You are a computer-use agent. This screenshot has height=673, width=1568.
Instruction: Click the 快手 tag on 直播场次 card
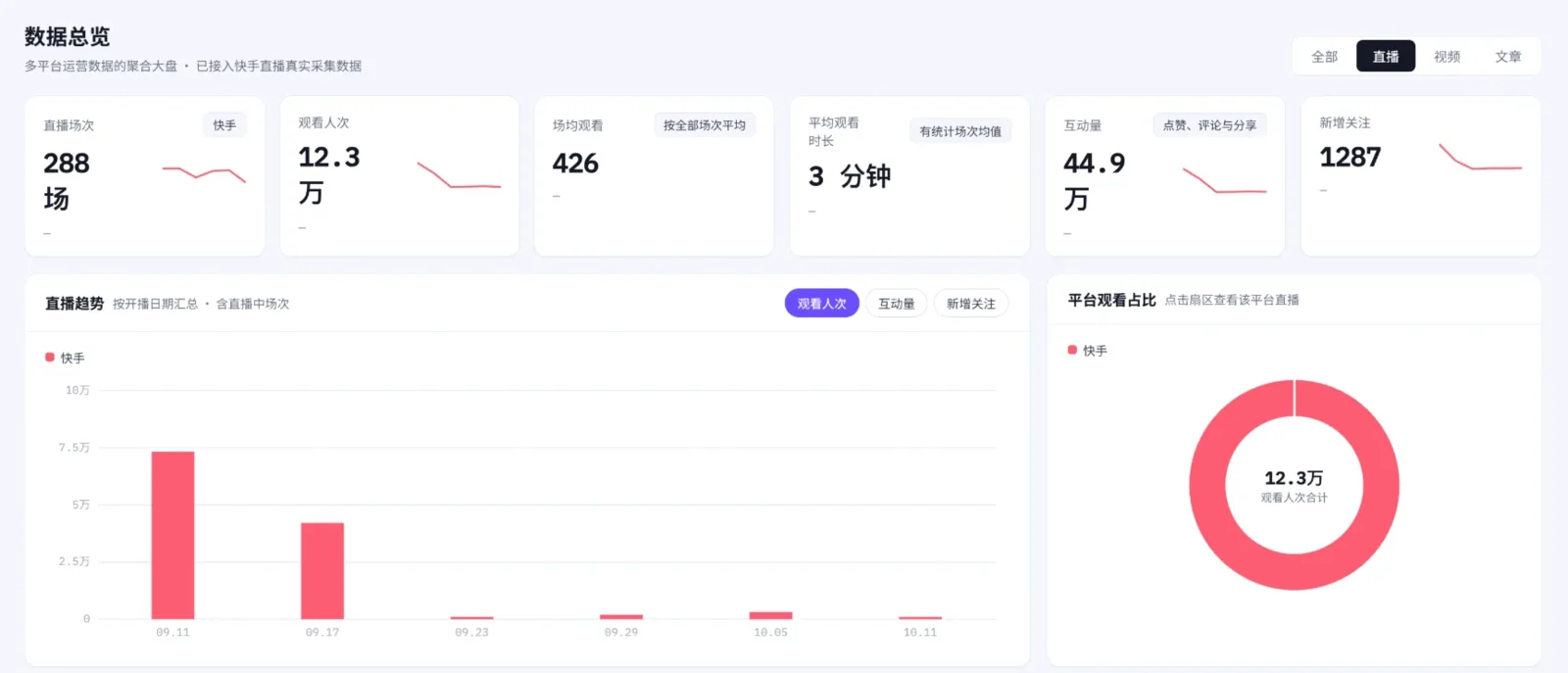224,125
